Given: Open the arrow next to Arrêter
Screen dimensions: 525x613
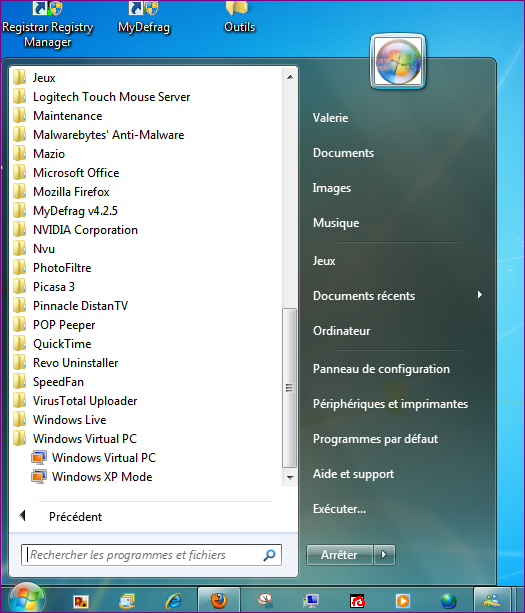Looking at the screenshot, I should point(384,555).
